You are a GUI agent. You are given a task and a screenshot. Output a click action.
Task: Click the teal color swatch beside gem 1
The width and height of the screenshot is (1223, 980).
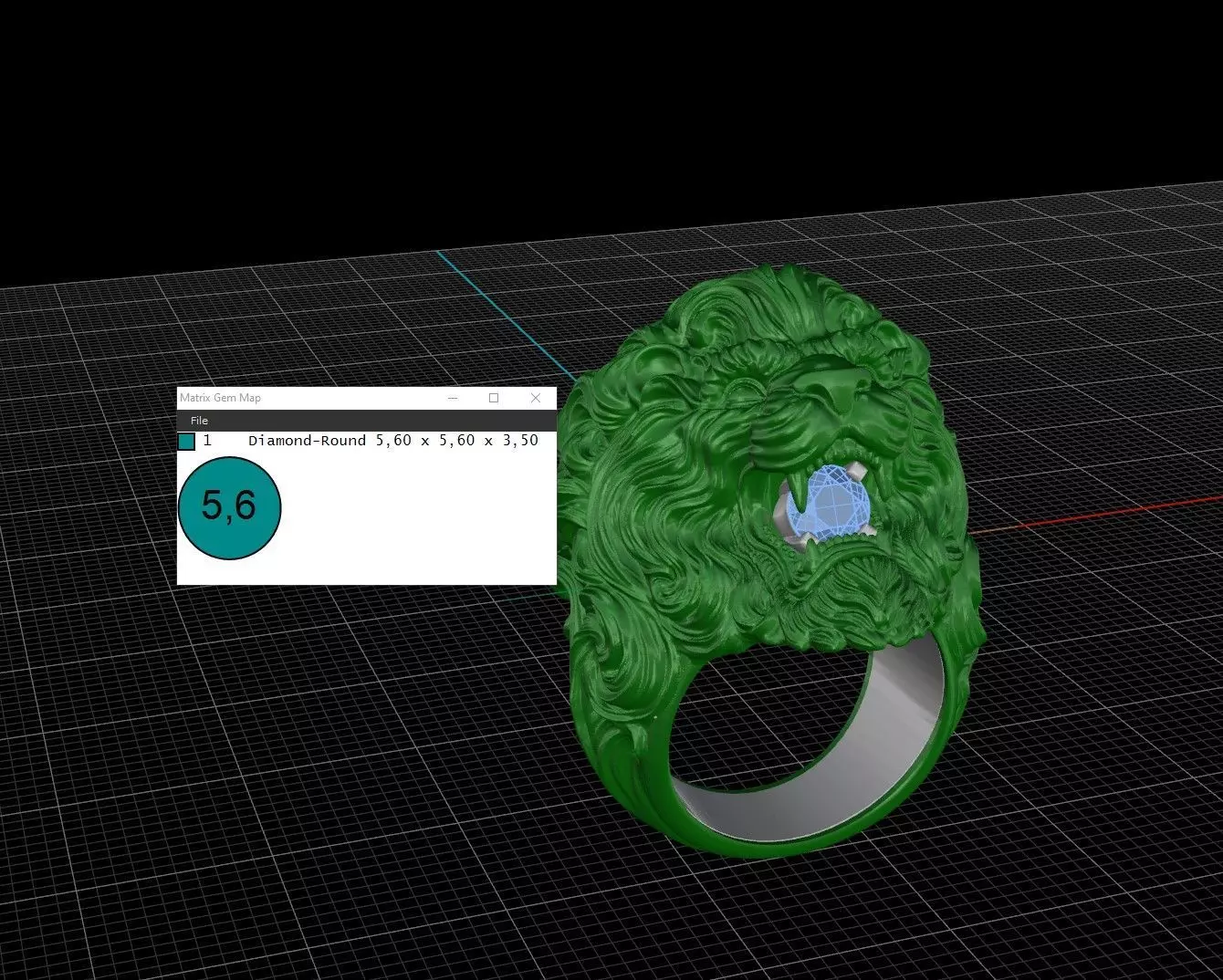[186, 442]
